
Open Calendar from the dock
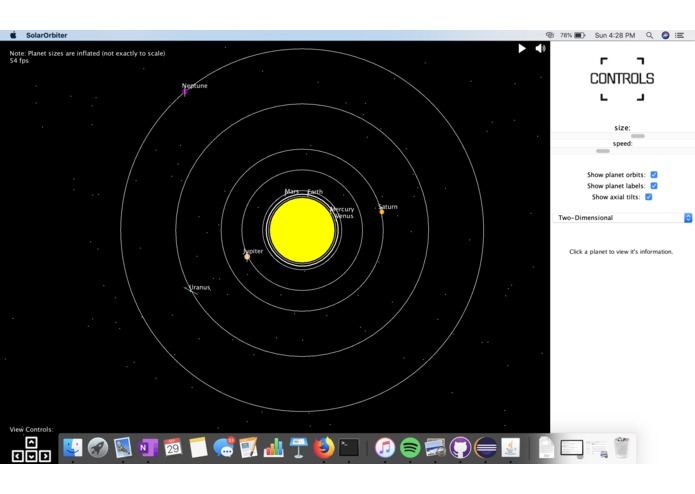tap(173, 447)
